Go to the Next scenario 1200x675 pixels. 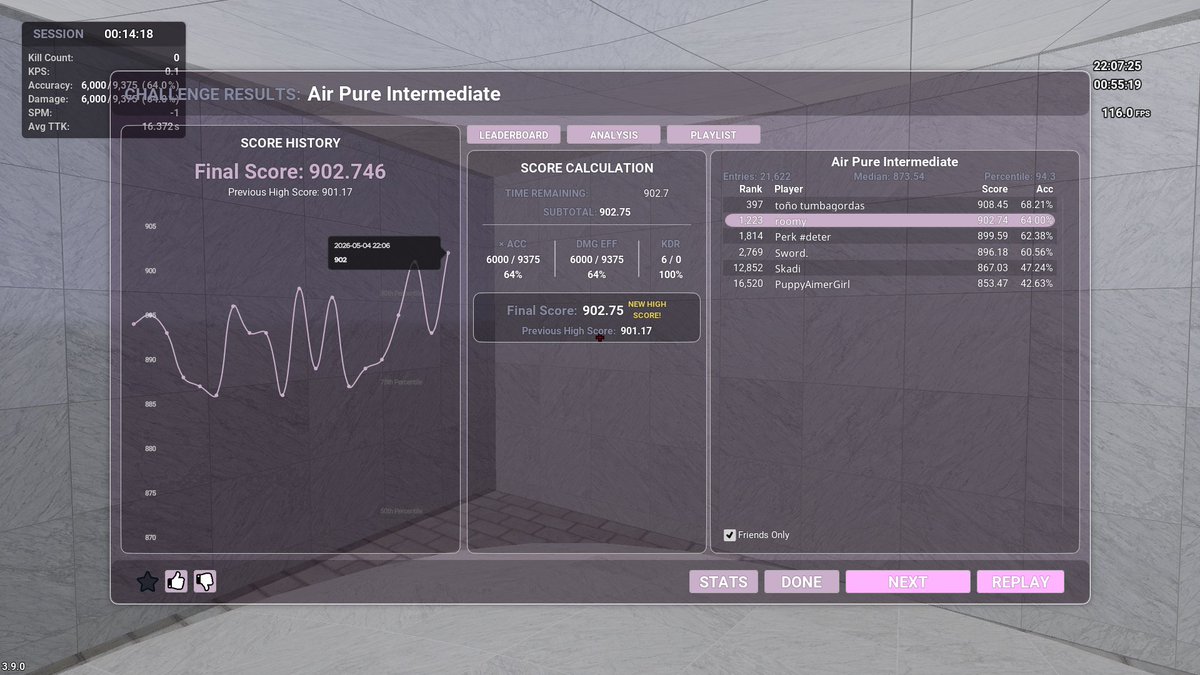[908, 582]
